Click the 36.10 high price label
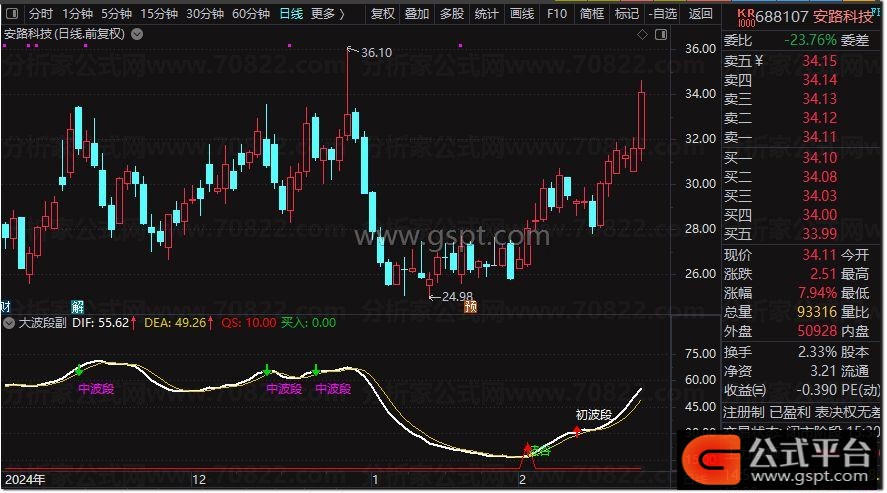Screen dimensions: 887x493 pos(376,53)
